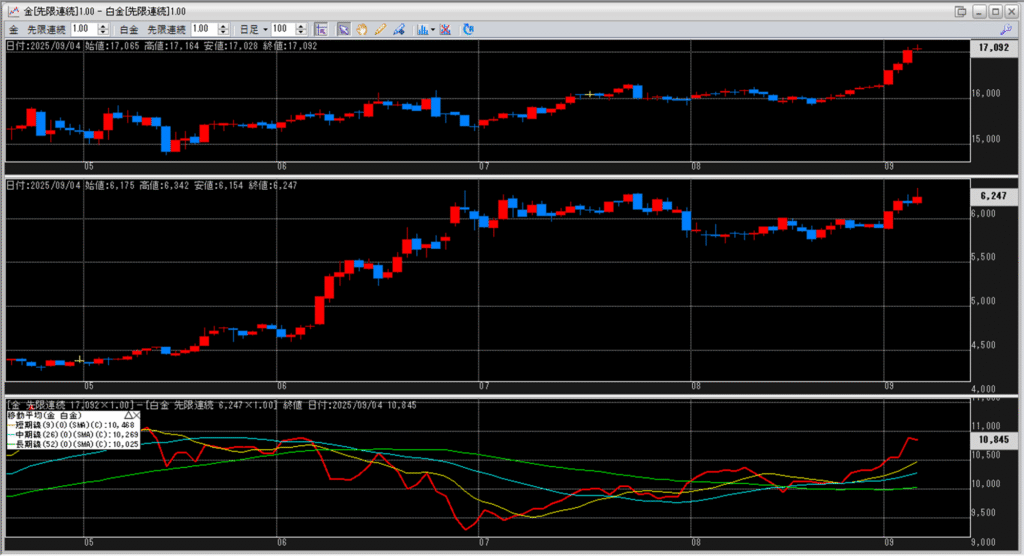The image size is (1024, 556).
Task: Collapse the 移動平均 legend with triangle
Action: [x=127, y=414]
